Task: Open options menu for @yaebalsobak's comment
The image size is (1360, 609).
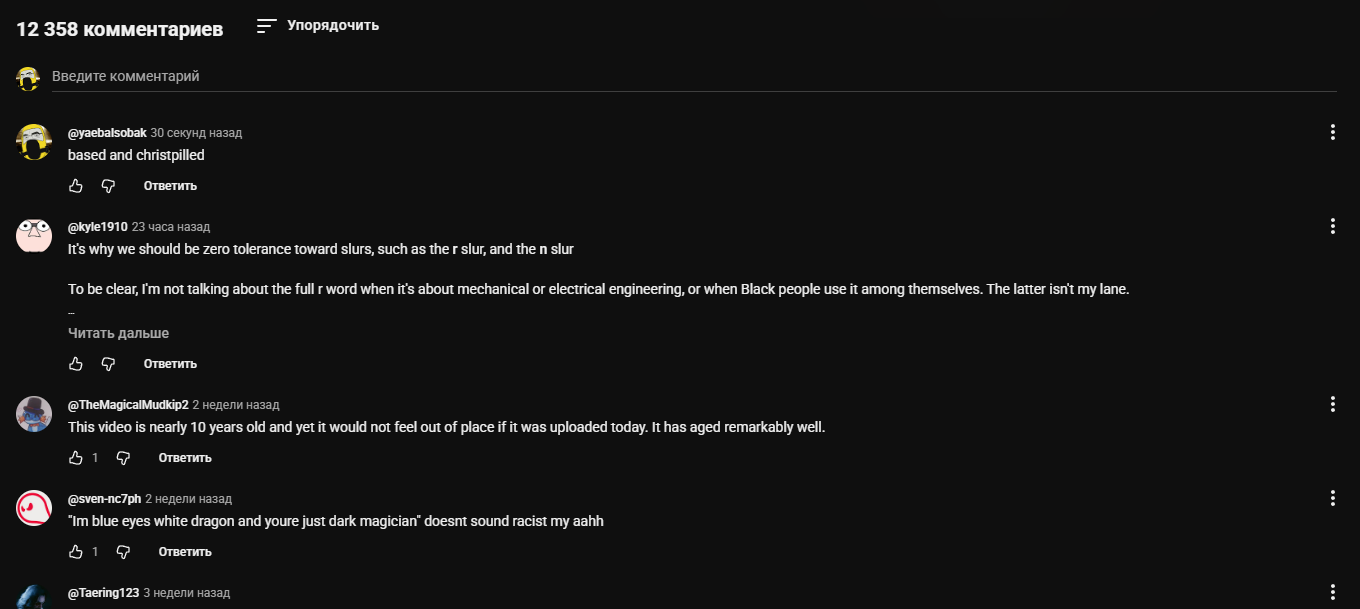Action: tap(1332, 132)
